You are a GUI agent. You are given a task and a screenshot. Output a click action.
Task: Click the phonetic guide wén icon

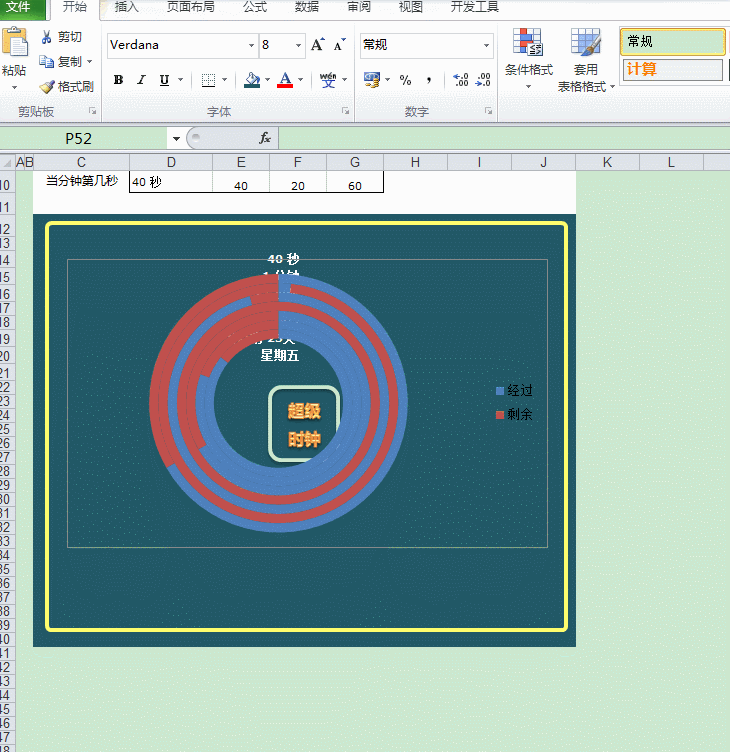click(x=328, y=80)
